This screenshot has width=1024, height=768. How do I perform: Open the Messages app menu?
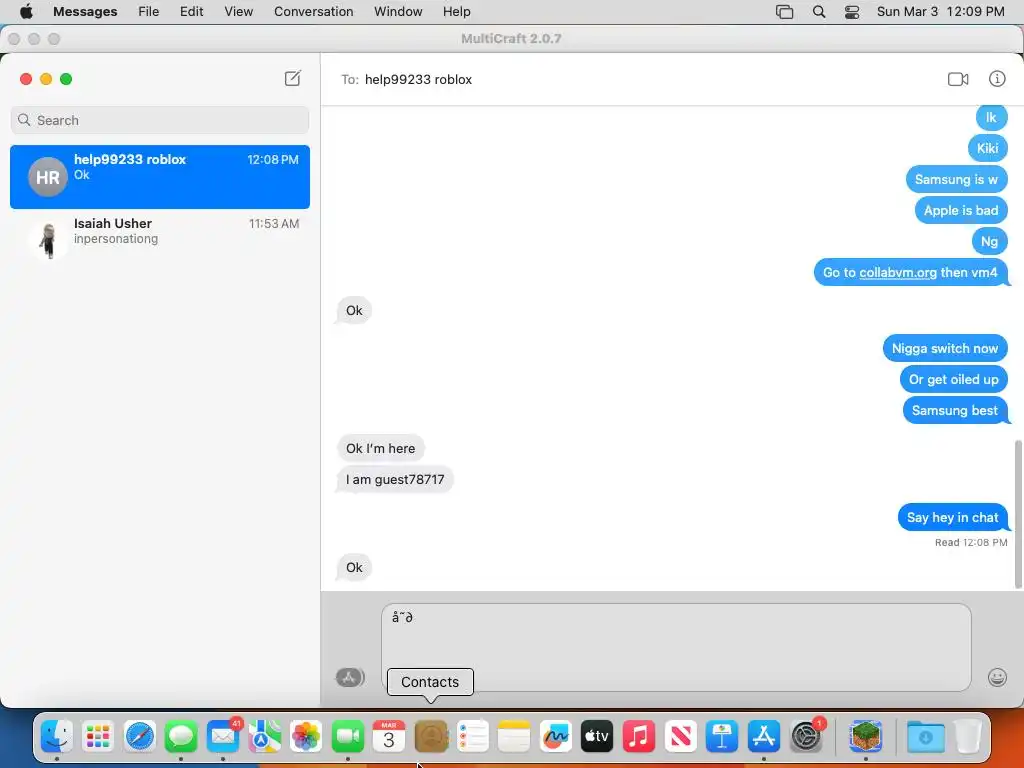[x=85, y=11]
